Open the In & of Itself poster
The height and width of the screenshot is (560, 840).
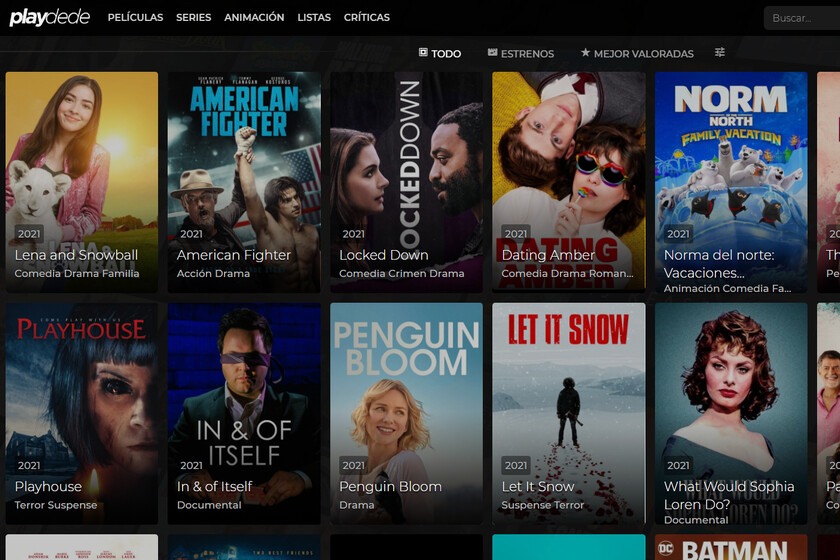[244, 413]
